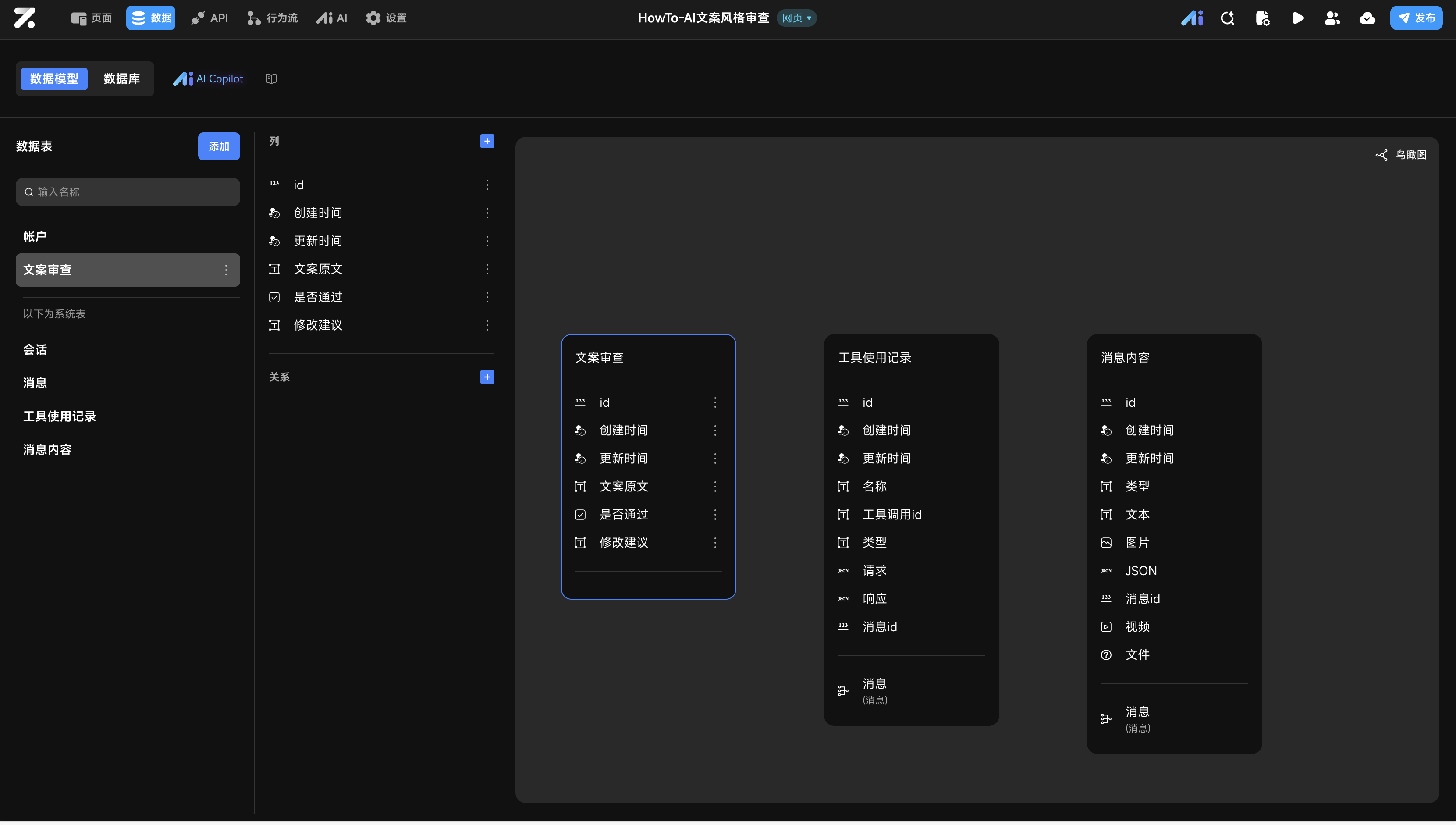Click the AI assistant icon in top bar
Screen dimensions: 1456x825
point(1192,18)
